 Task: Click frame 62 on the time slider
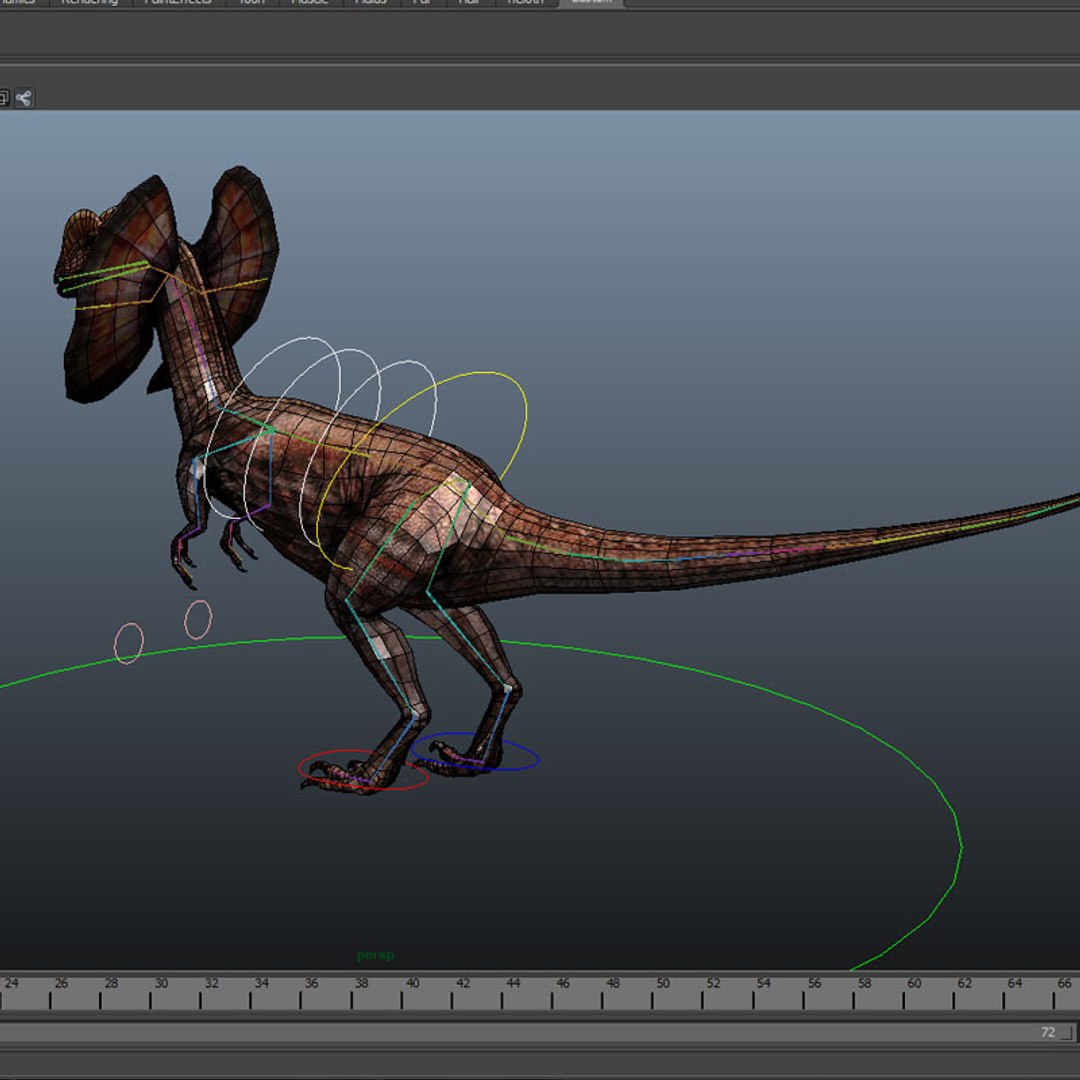click(965, 984)
